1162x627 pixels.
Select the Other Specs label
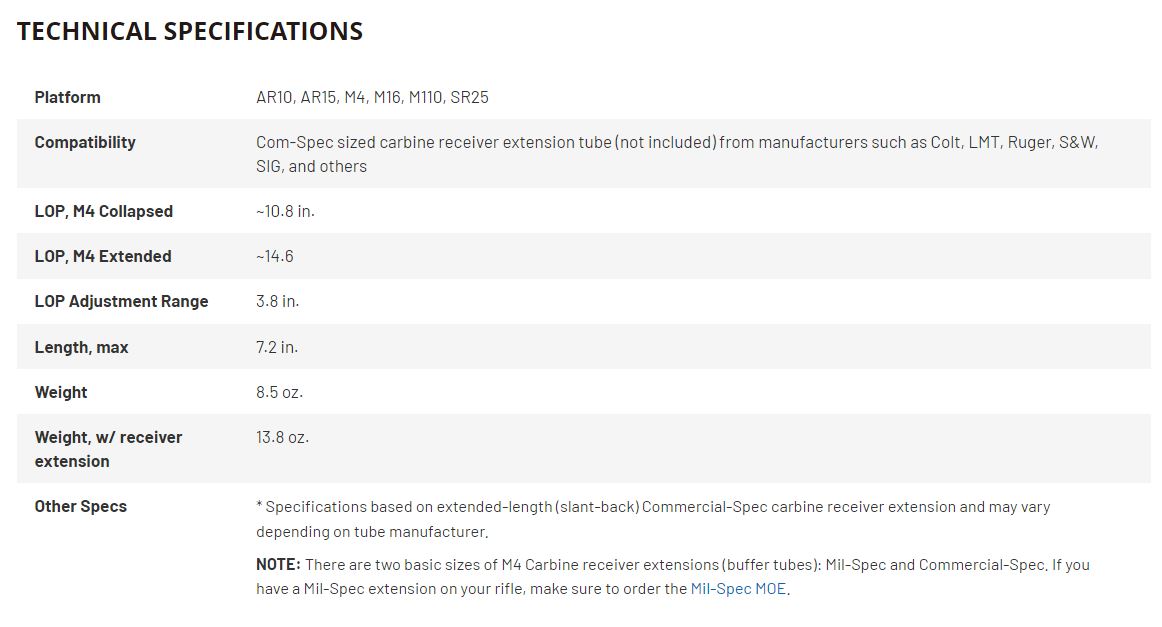coord(81,506)
